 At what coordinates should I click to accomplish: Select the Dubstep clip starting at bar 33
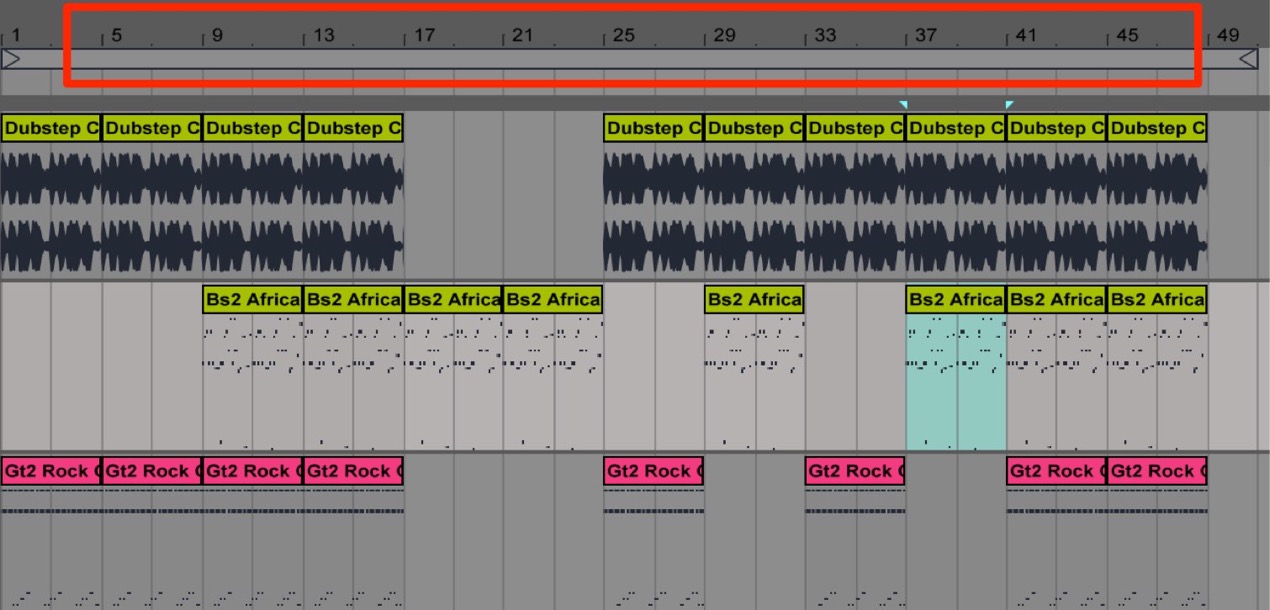pos(856,128)
